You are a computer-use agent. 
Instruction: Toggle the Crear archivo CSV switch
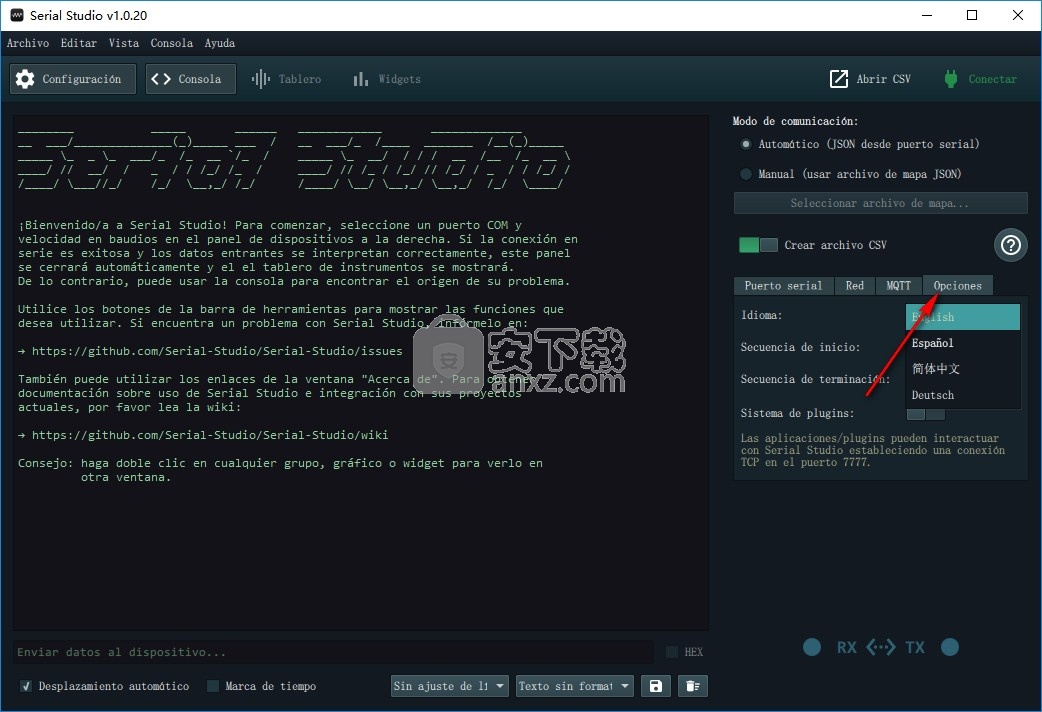coord(758,245)
